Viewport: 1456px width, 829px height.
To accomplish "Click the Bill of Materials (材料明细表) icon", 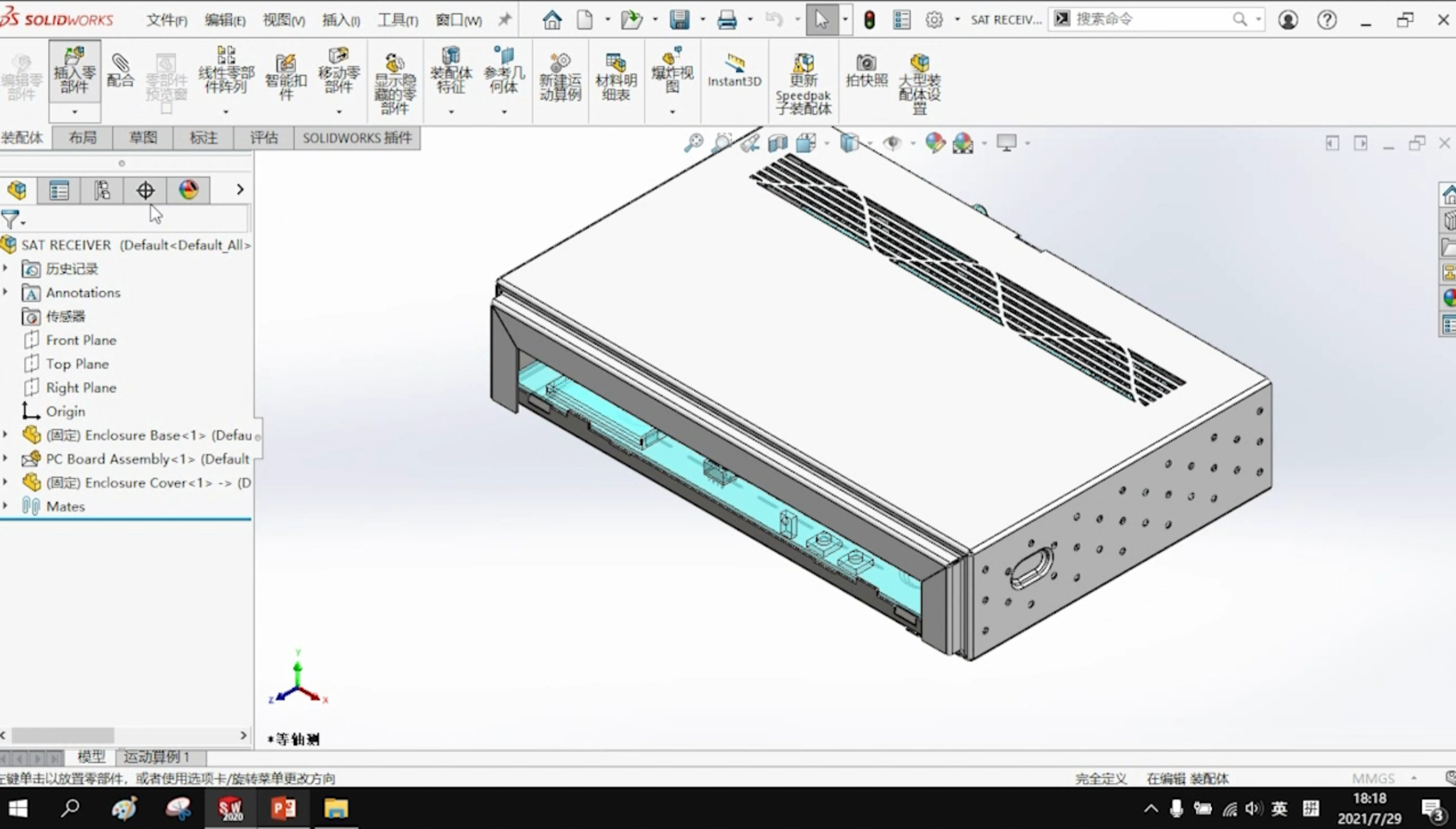I will (x=616, y=78).
